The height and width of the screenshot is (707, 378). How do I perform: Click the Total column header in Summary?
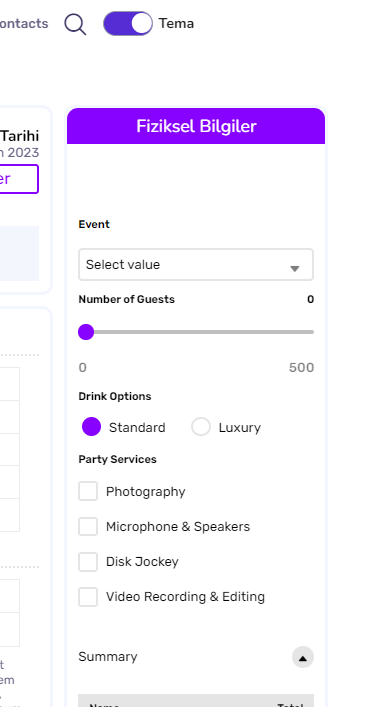click(290, 705)
